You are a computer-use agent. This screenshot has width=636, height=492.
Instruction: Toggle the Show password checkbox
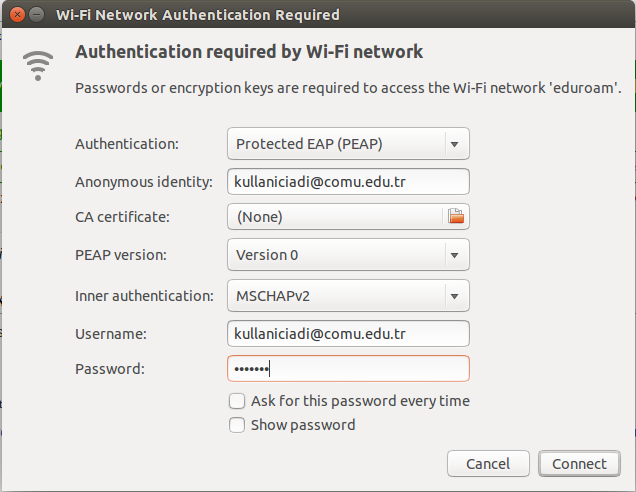237,425
